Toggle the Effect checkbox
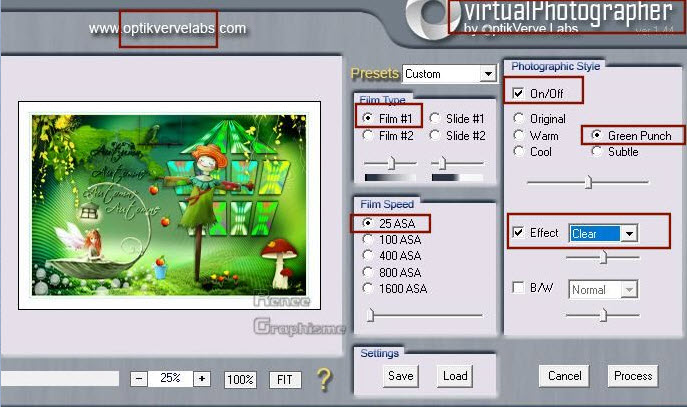Image resolution: width=687 pixels, height=407 pixels. (x=518, y=232)
